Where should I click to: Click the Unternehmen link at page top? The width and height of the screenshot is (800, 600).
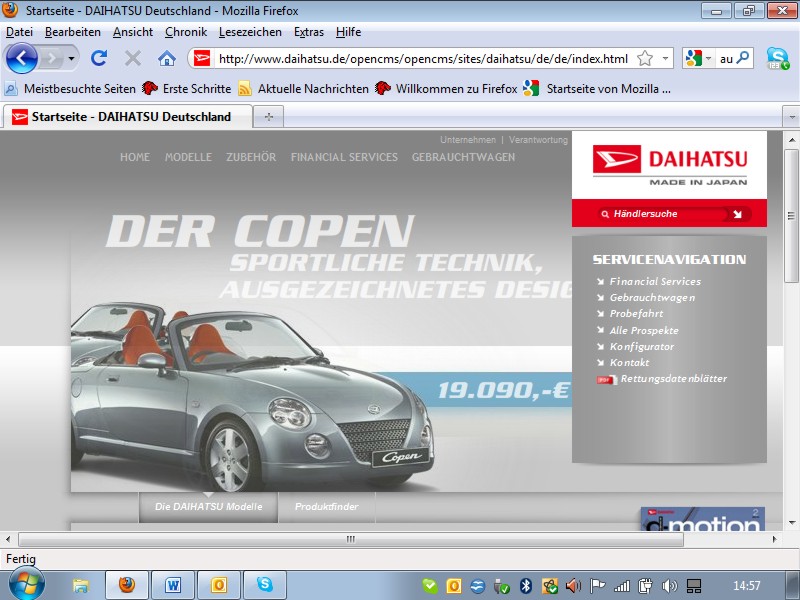click(x=468, y=140)
